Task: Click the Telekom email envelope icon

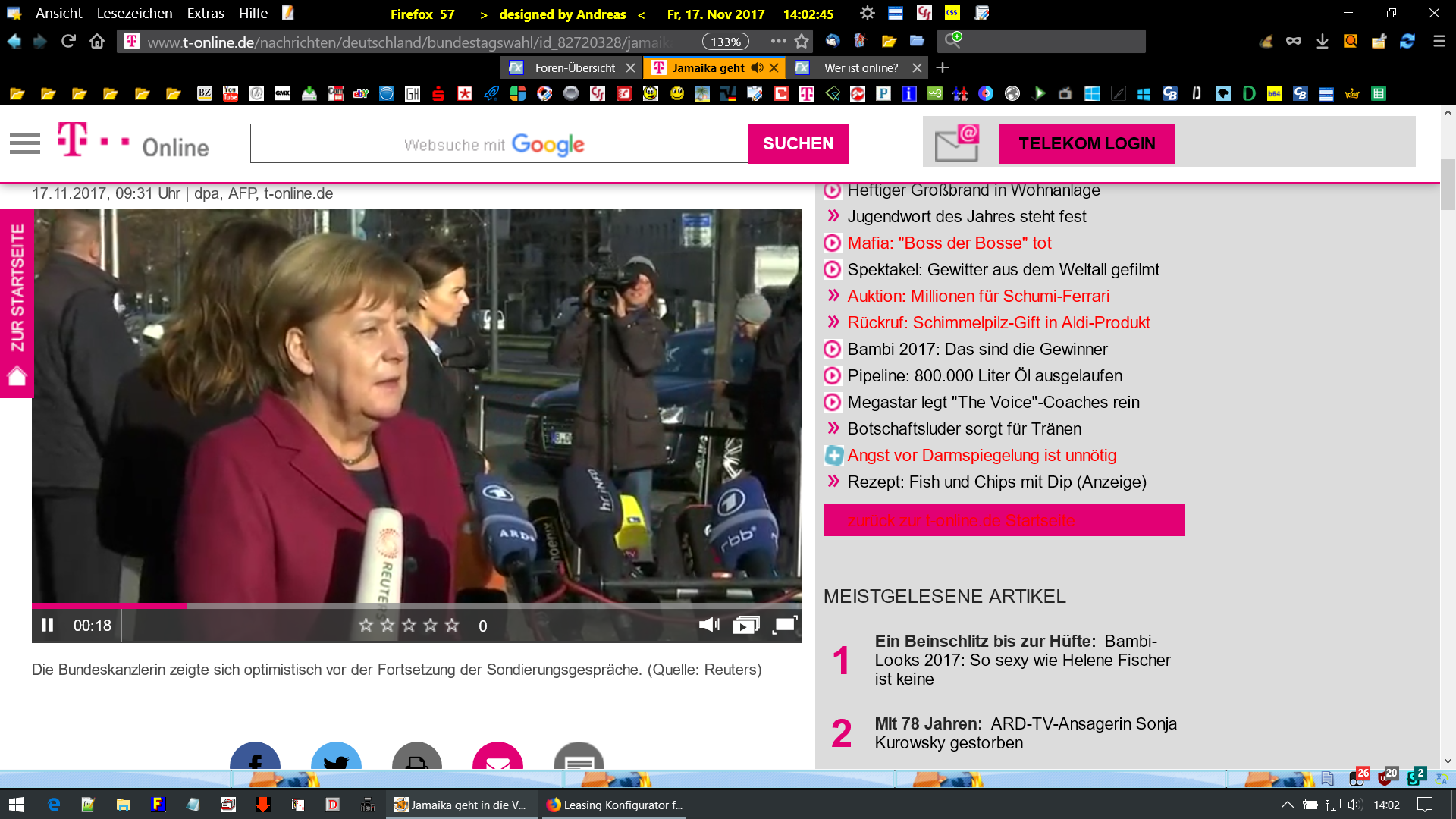Action: tap(957, 143)
